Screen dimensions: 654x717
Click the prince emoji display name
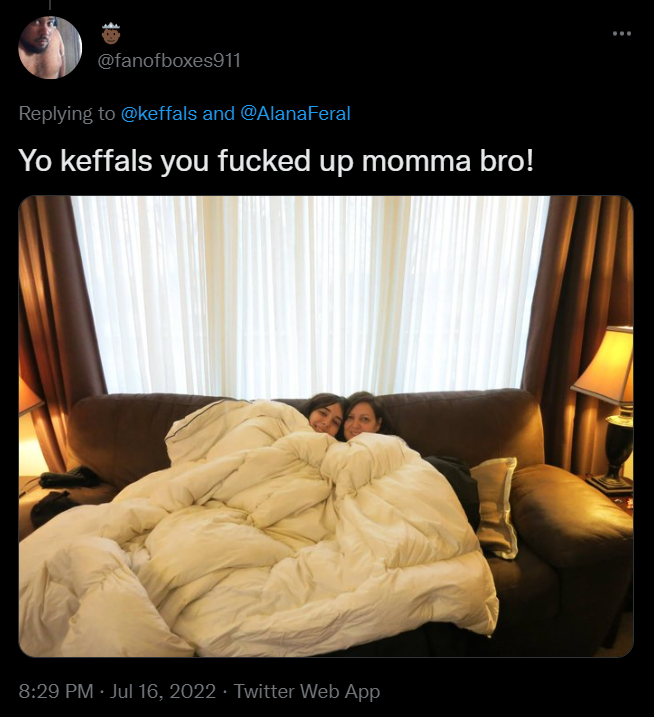pos(110,34)
